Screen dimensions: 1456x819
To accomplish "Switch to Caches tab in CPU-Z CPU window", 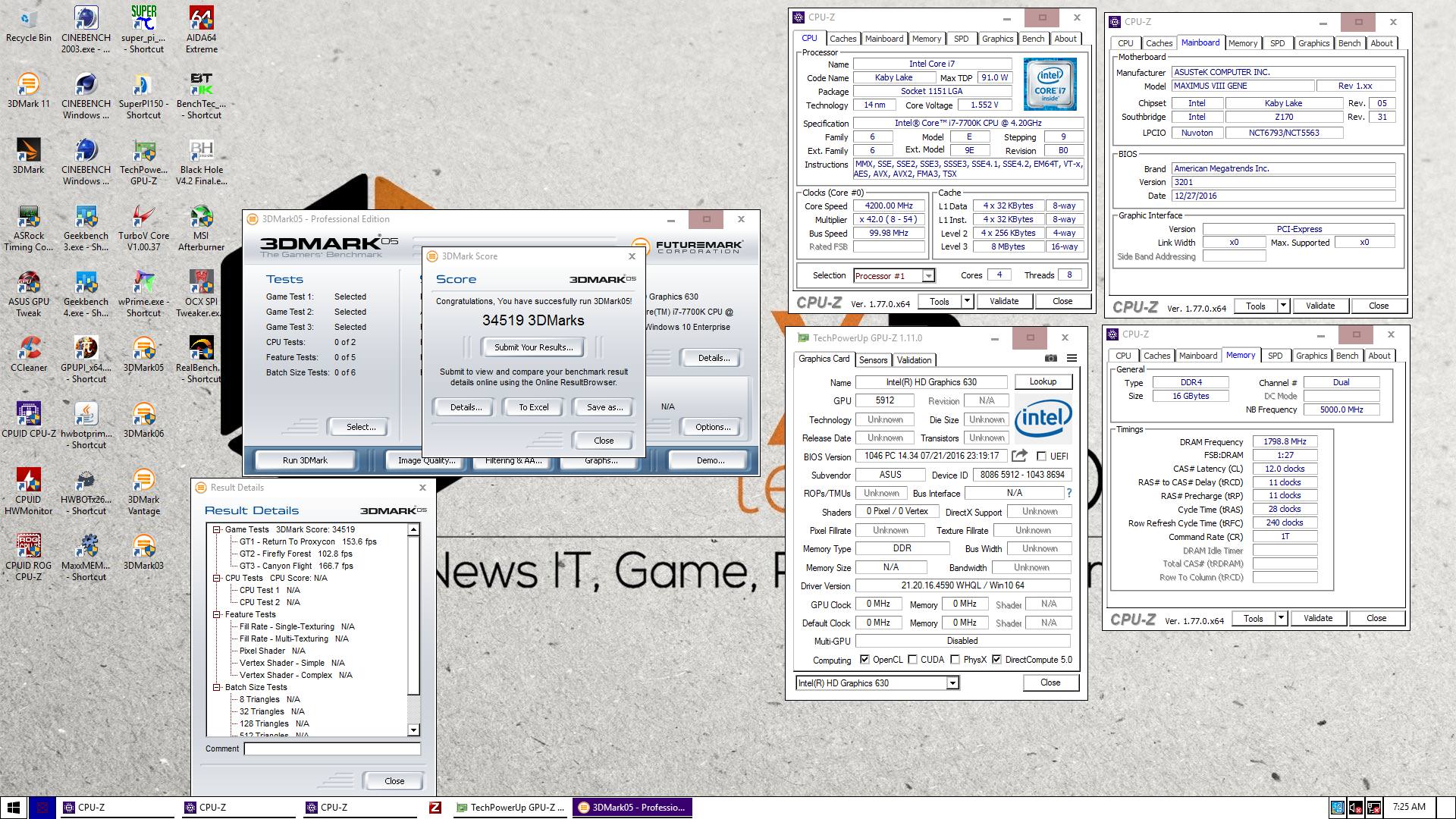I will (x=843, y=39).
